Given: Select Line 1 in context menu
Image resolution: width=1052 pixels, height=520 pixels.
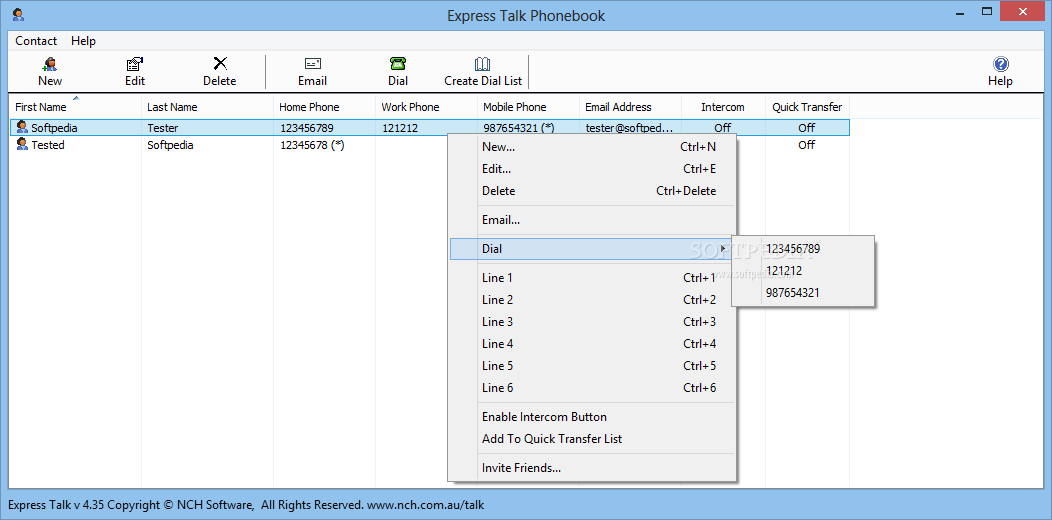Looking at the screenshot, I should coord(592,278).
